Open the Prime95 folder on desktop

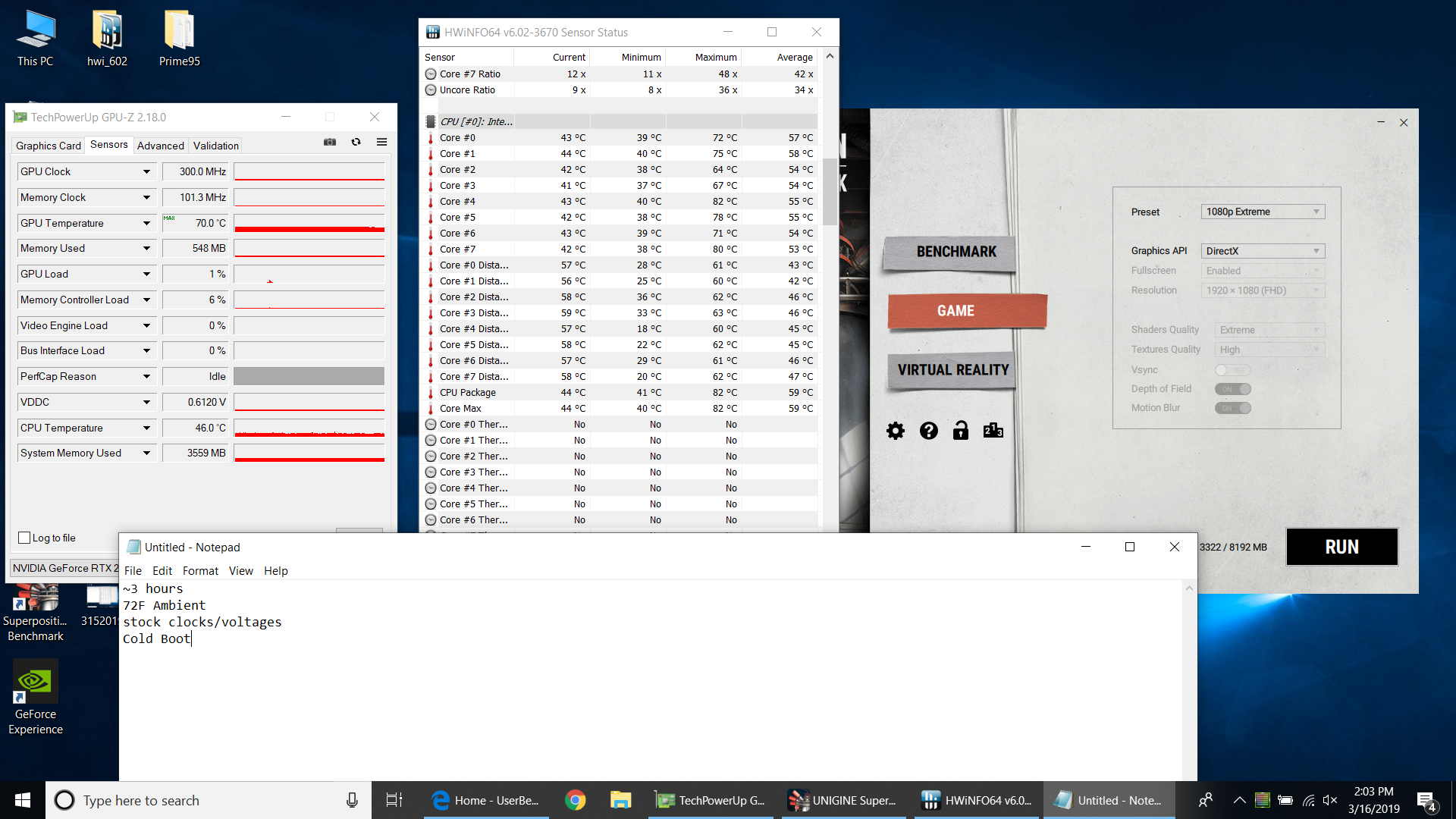tap(180, 39)
